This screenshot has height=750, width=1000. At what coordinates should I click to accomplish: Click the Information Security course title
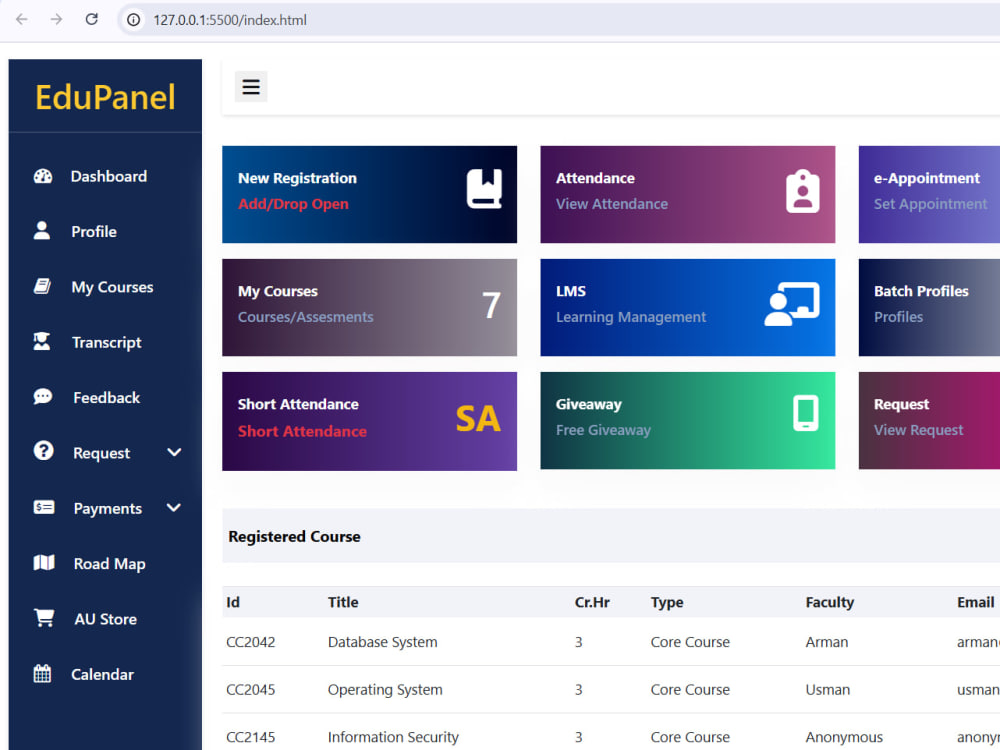[x=393, y=737]
